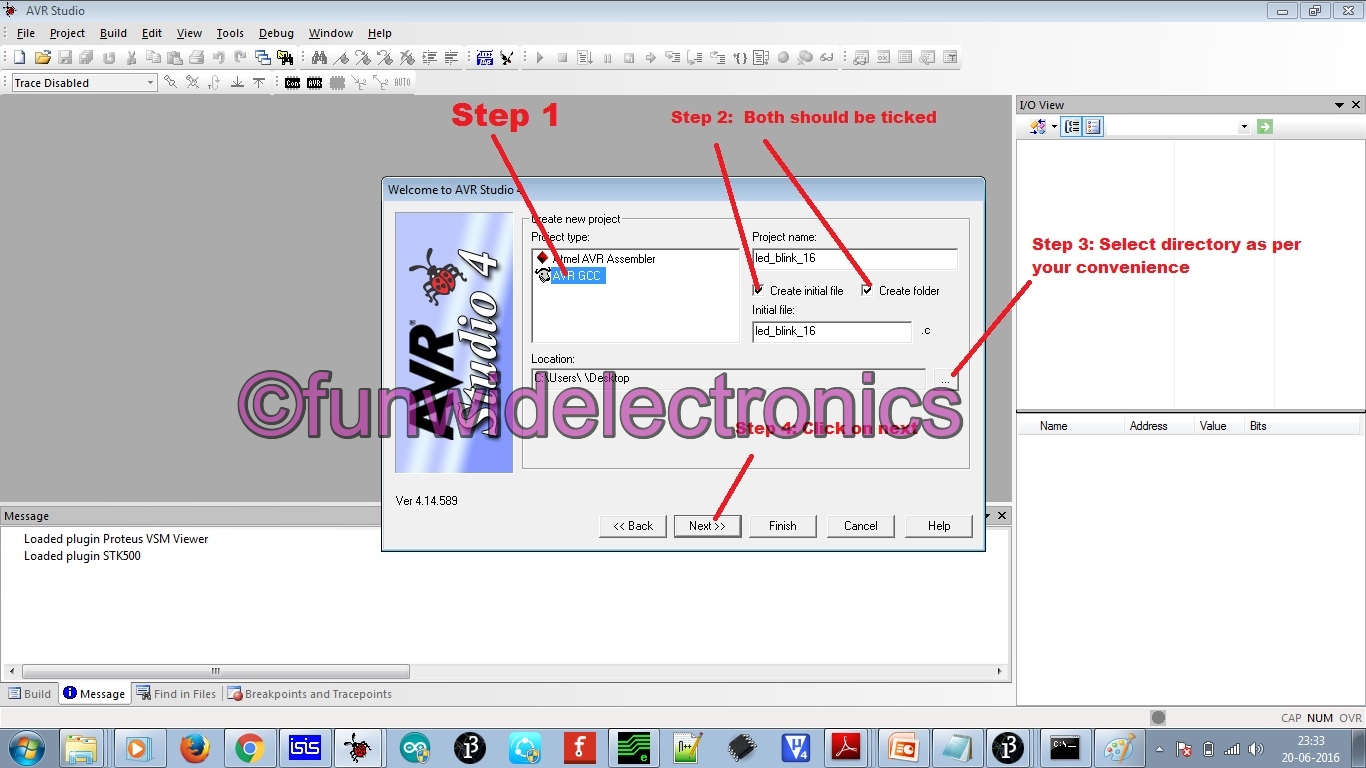This screenshot has height=768, width=1366.
Task: Open the Debug menu
Action: point(276,33)
